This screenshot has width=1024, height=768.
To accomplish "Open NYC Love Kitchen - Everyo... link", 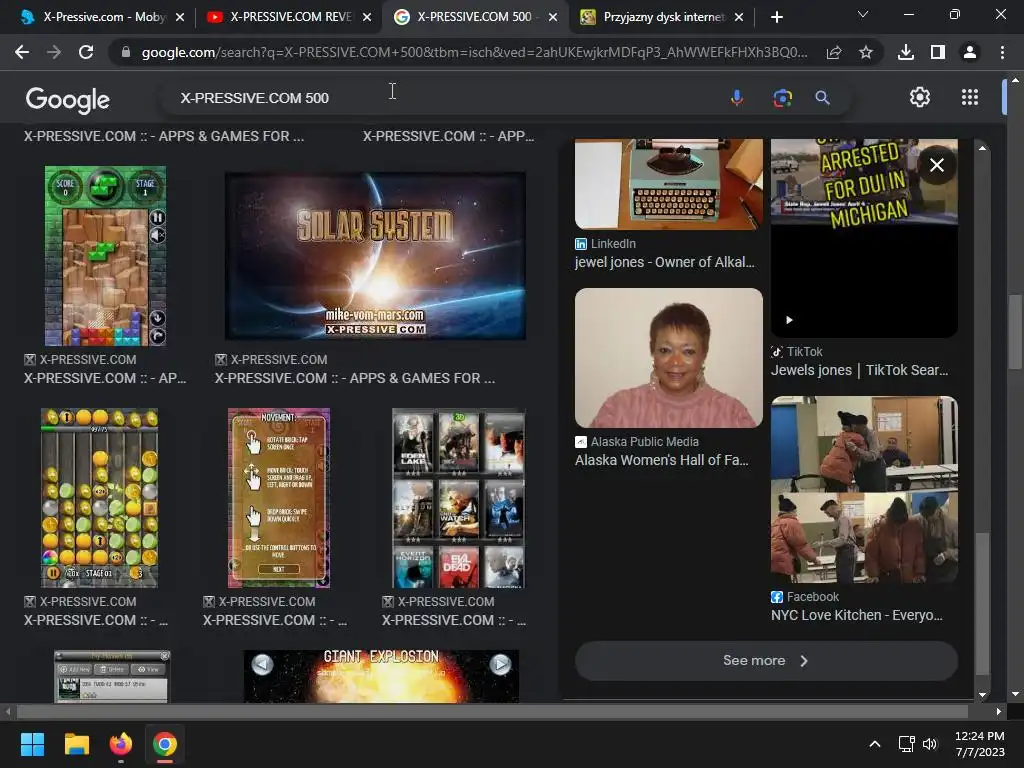I will tap(857, 615).
